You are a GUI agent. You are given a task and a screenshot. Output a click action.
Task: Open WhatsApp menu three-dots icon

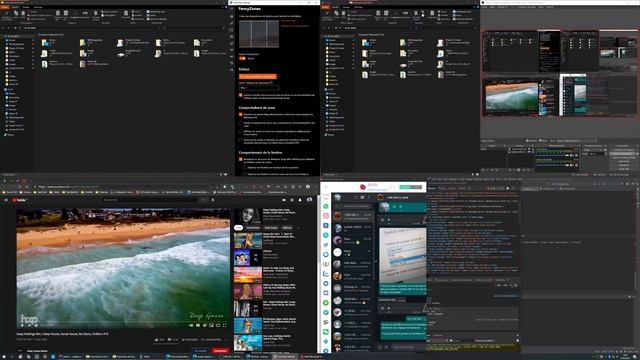coord(369,197)
